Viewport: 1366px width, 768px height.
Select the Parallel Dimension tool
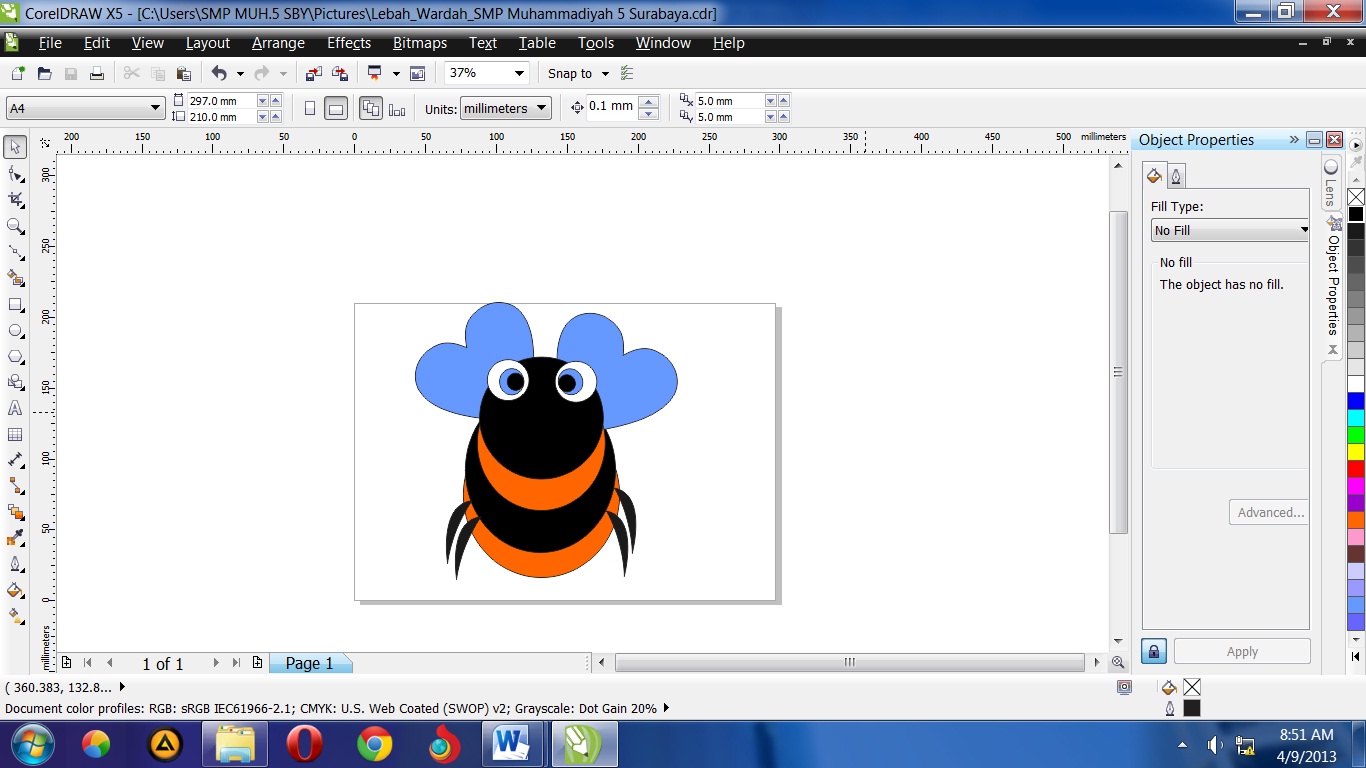tap(15, 460)
